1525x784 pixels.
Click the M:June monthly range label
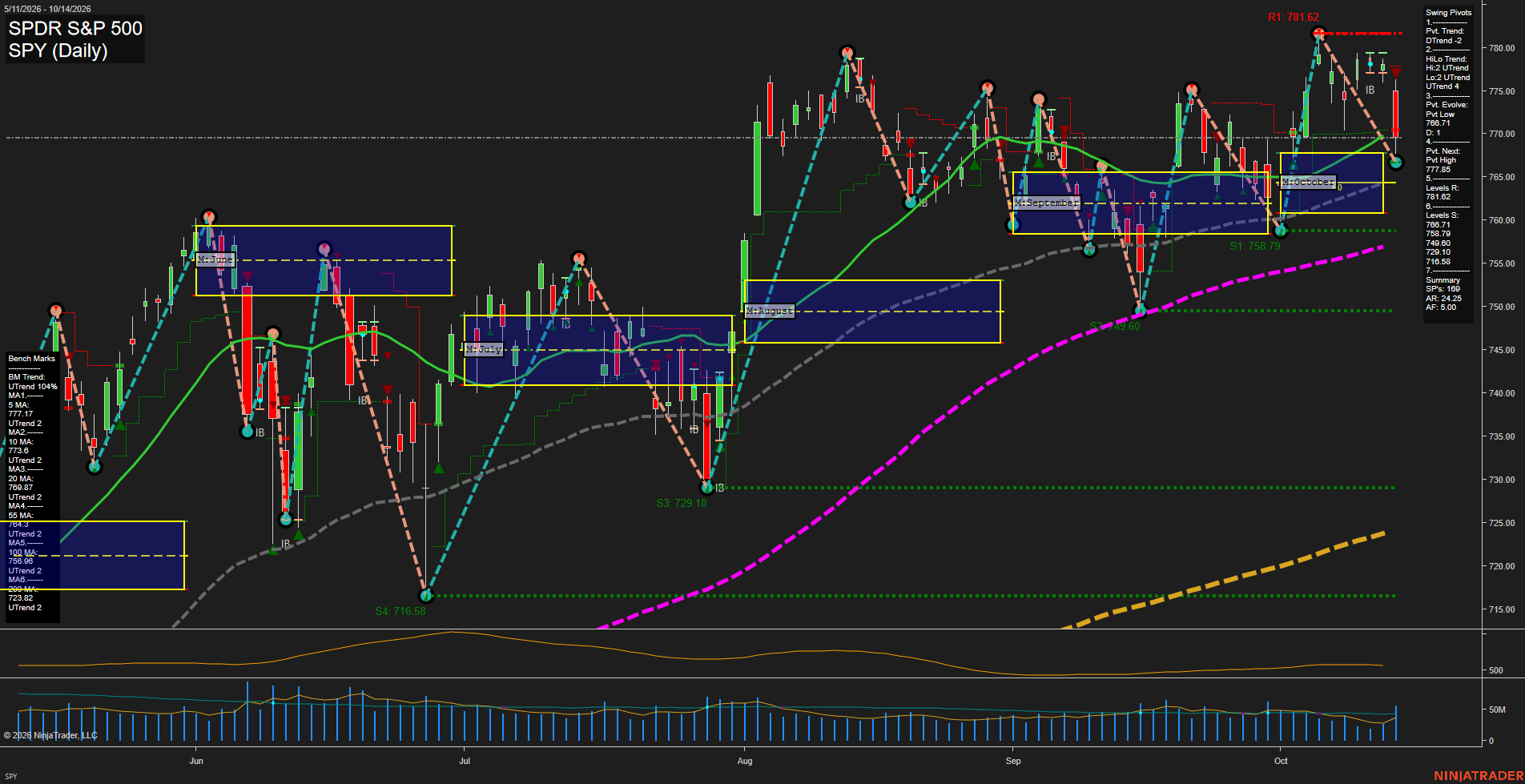click(x=215, y=259)
